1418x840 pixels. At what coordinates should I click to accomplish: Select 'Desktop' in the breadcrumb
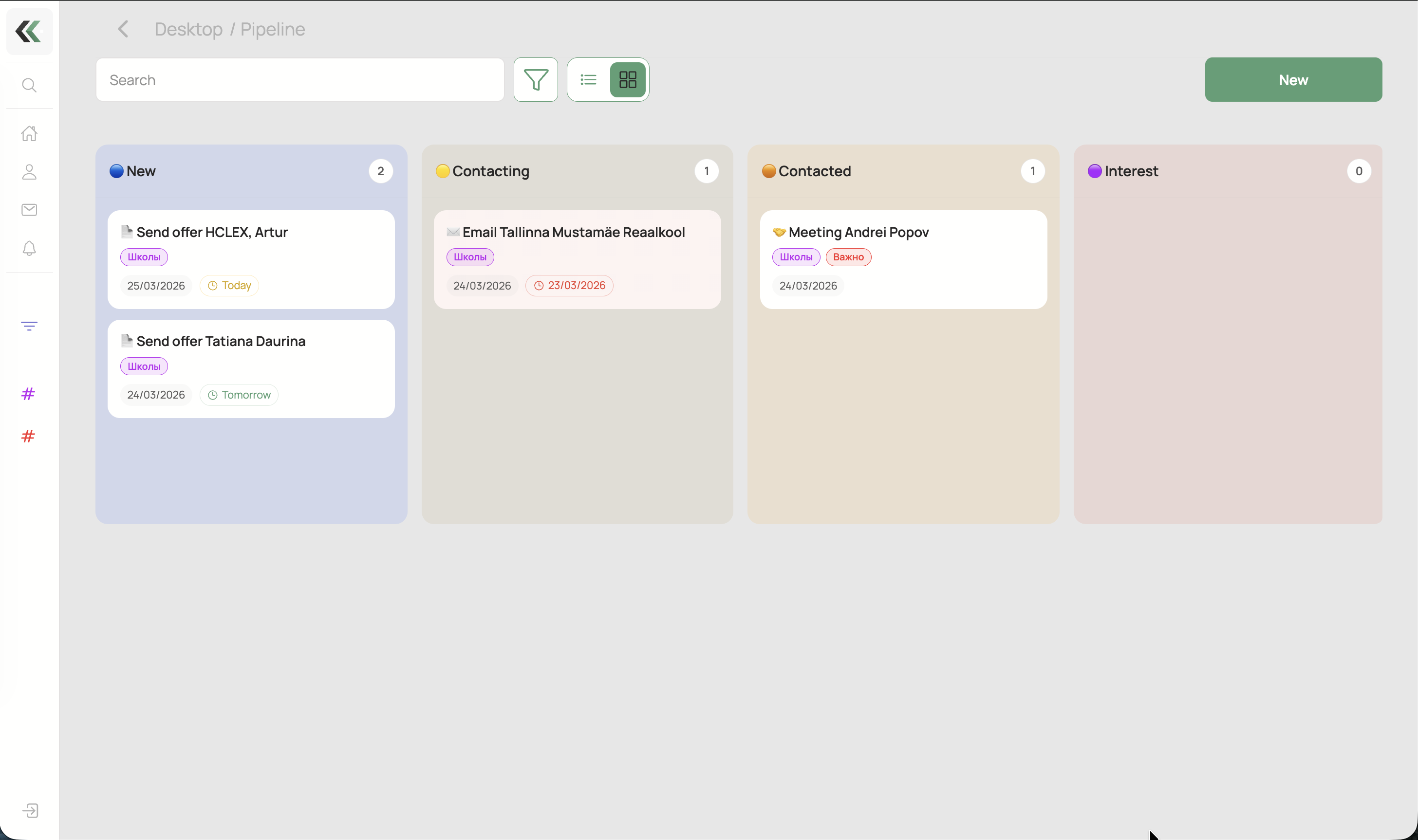tap(188, 29)
